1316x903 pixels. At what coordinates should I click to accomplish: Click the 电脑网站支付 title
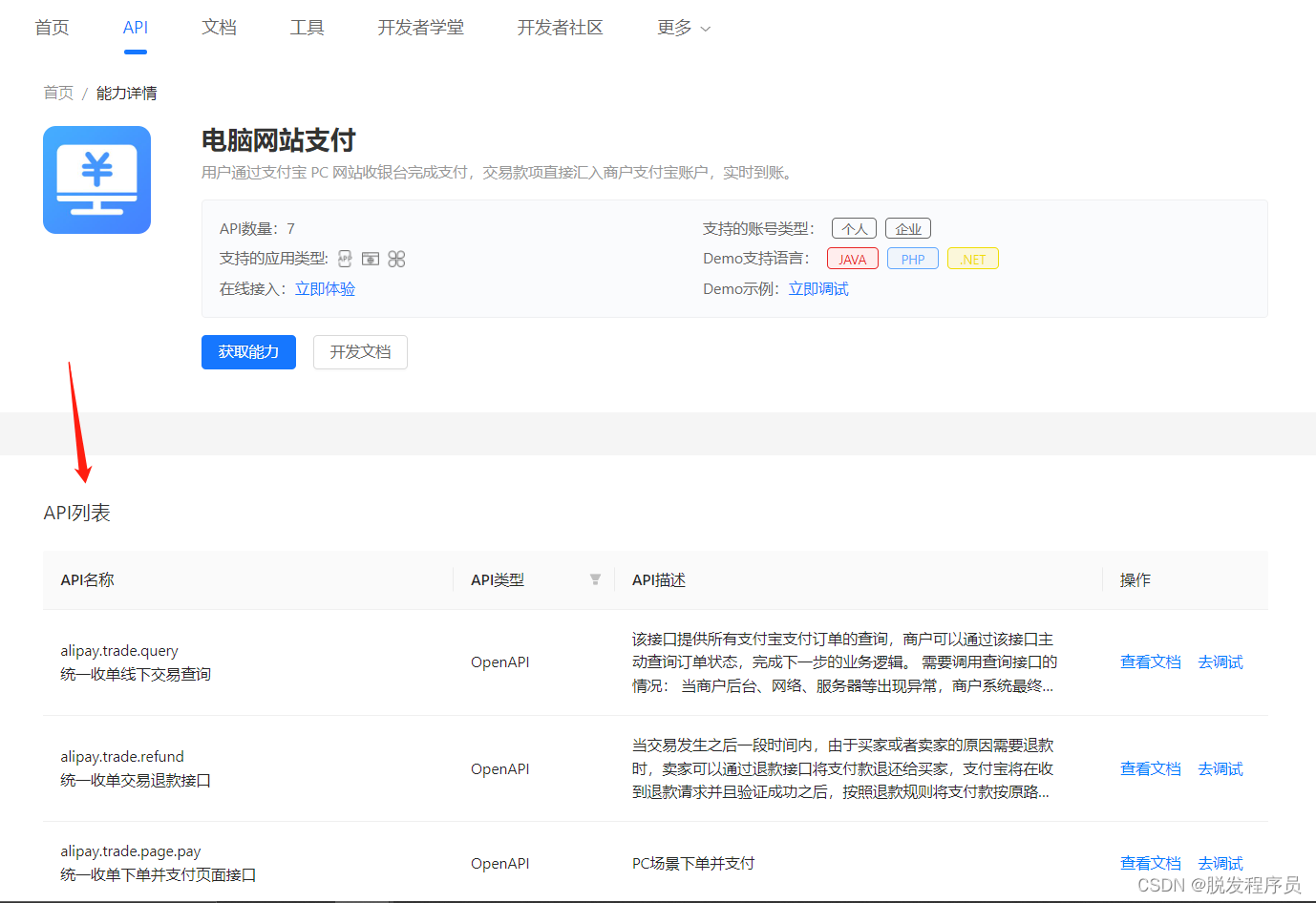point(278,140)
